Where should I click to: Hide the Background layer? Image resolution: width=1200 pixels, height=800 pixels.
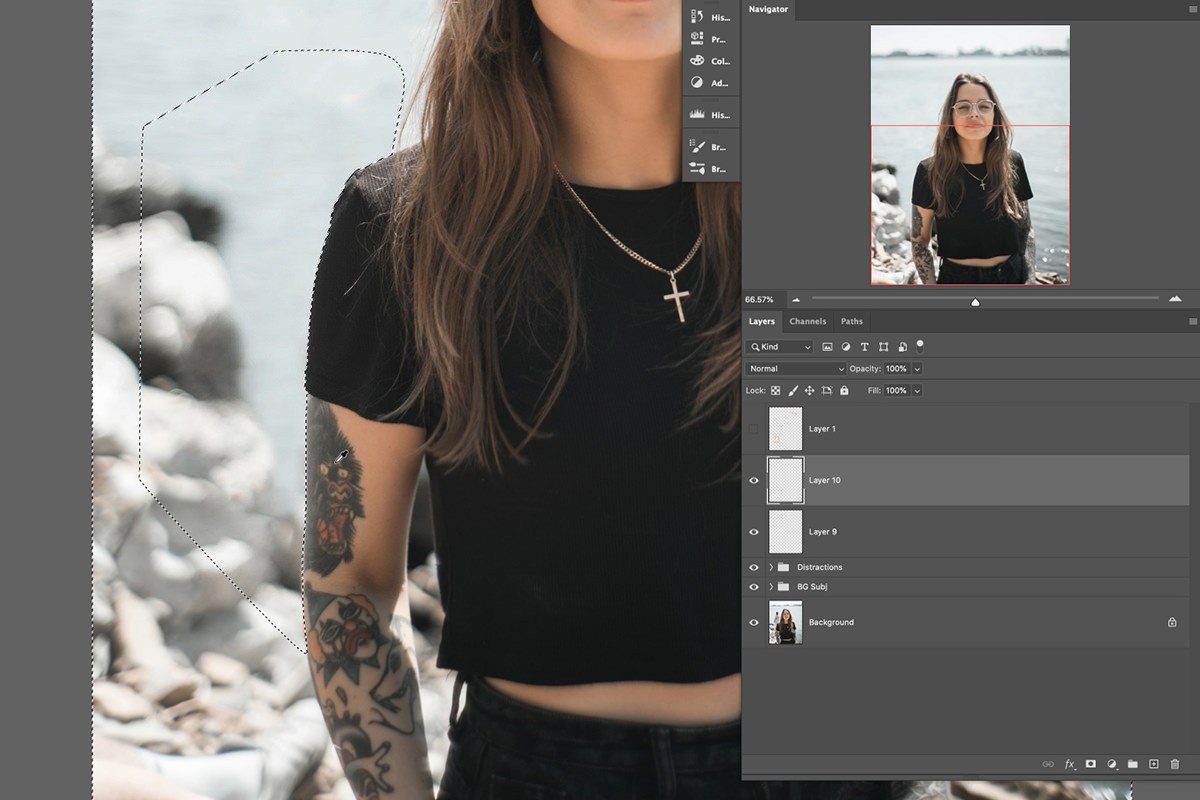click(x=754, y=622)
